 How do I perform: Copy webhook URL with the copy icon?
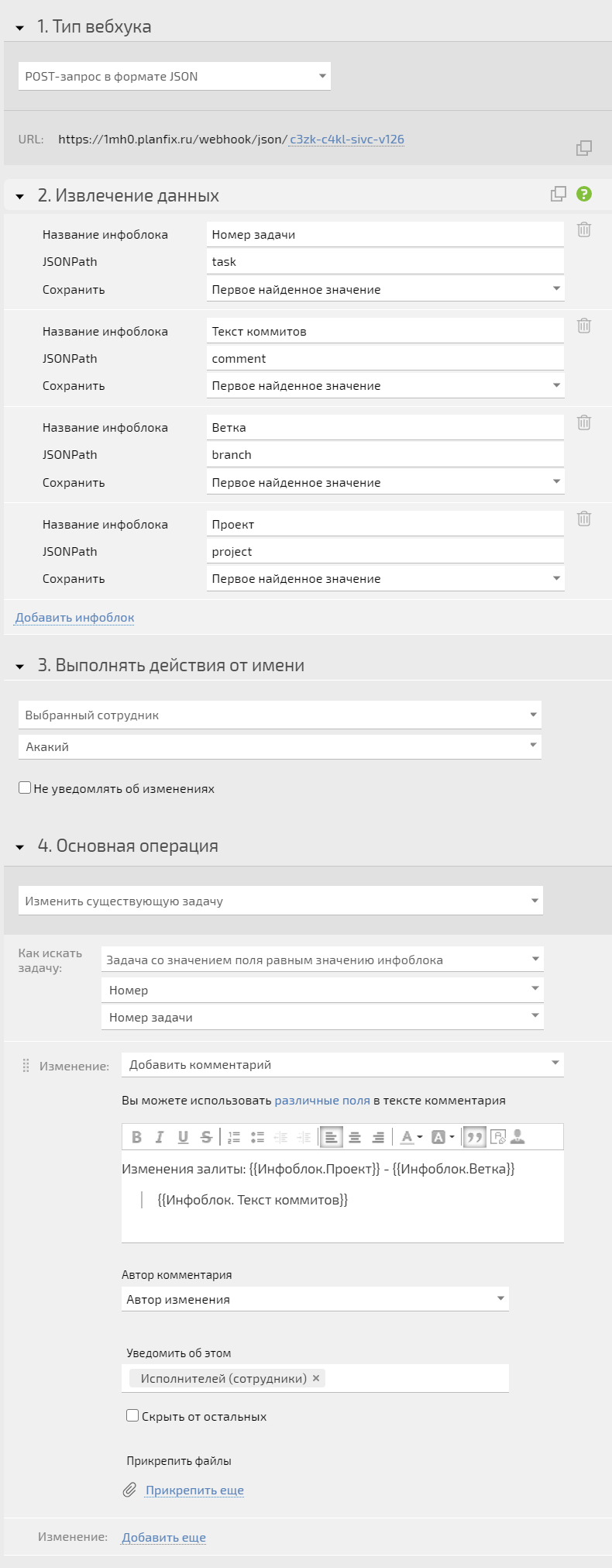tap(584, 148)
